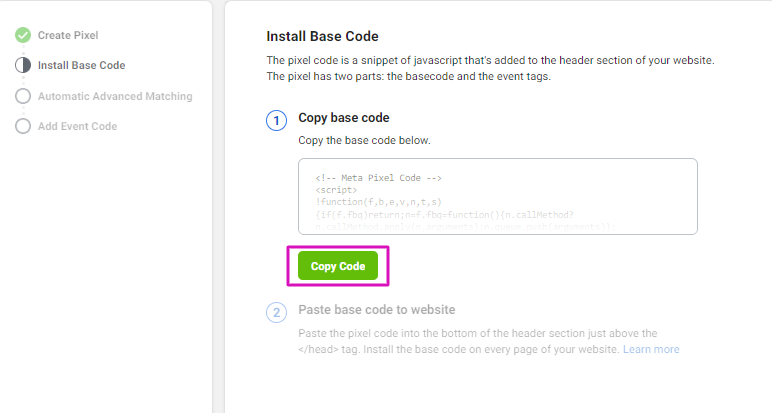This screenshot has height=413, width=772.
Task: Click the empty circle for Automatic Advanced Matching
Action: pyautogui.click(x=23, y=96)
